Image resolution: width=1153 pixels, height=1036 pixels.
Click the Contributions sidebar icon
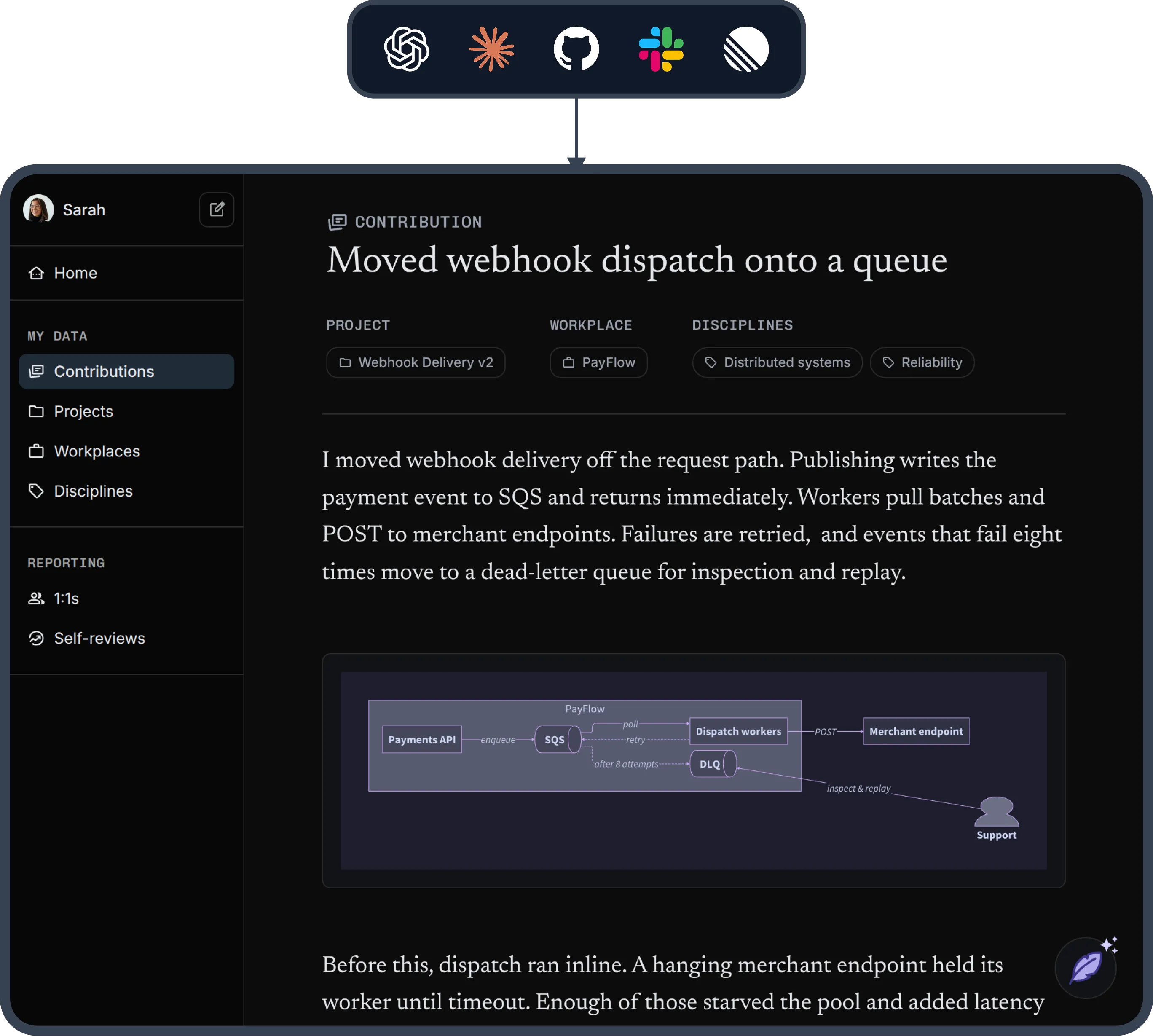click(36, 371)
